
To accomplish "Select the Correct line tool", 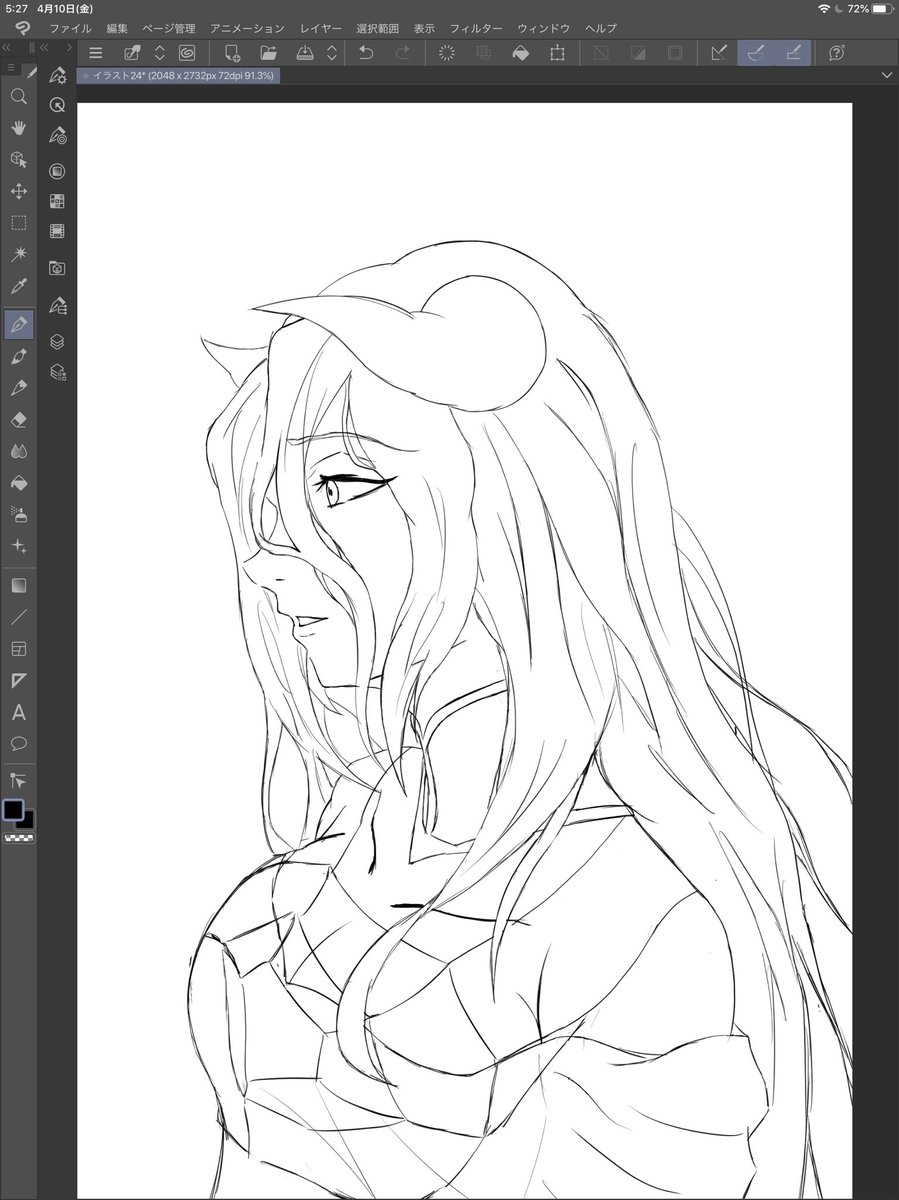I will [x=18, y=780].
